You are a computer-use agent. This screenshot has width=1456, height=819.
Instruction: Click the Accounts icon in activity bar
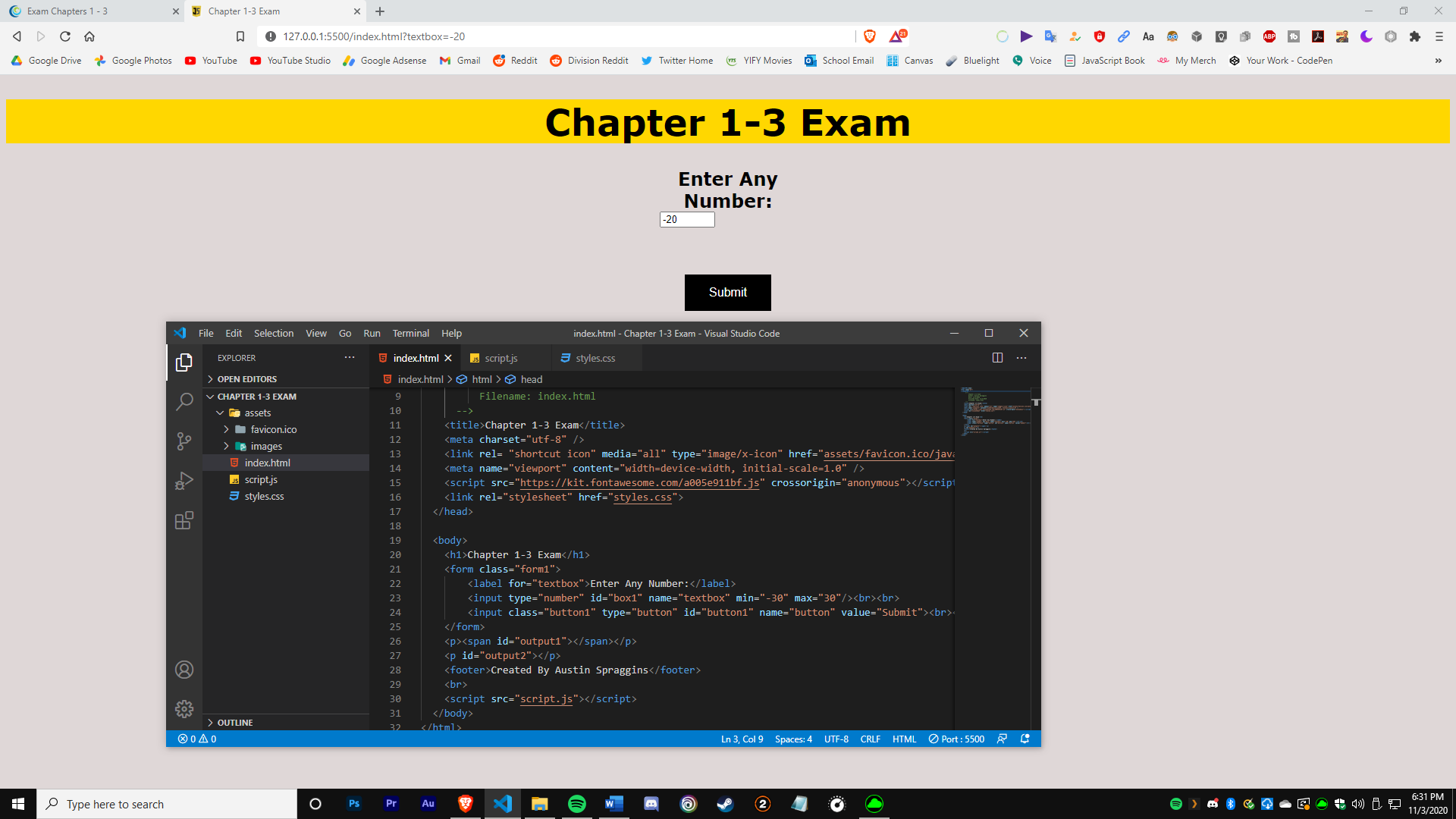tap(184, 670)
